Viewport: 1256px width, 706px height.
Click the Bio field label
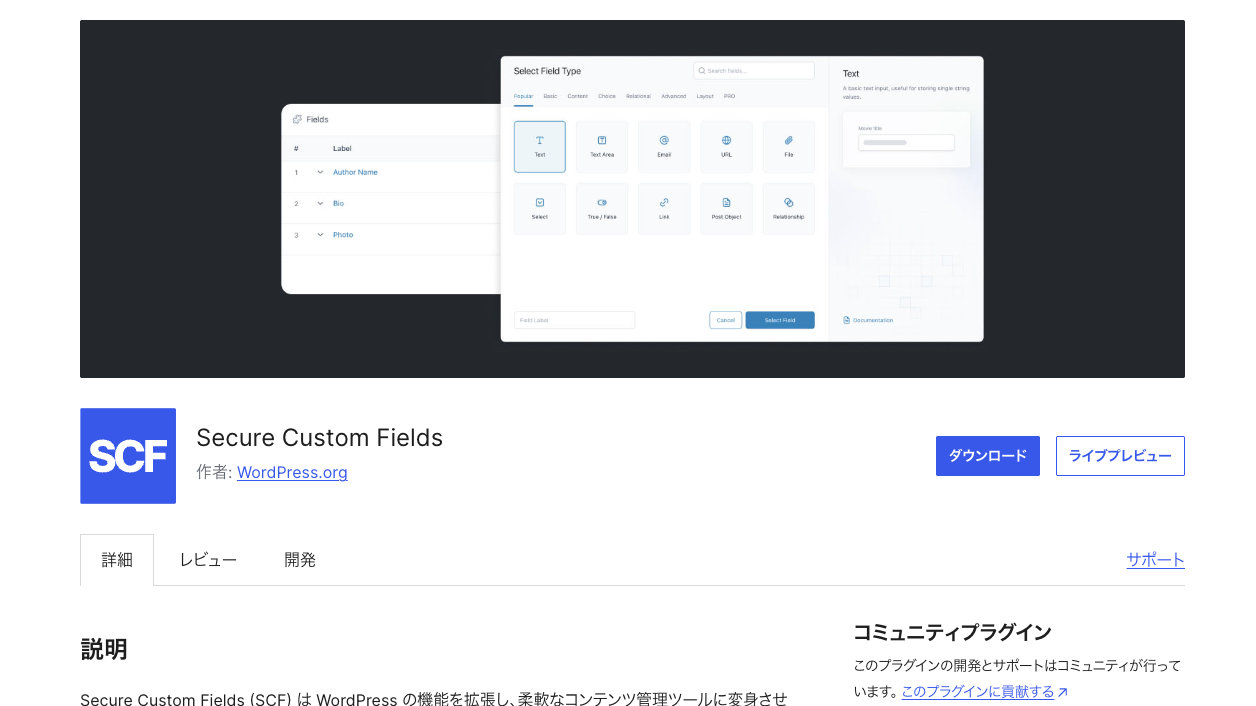click(x=338, y=203)
